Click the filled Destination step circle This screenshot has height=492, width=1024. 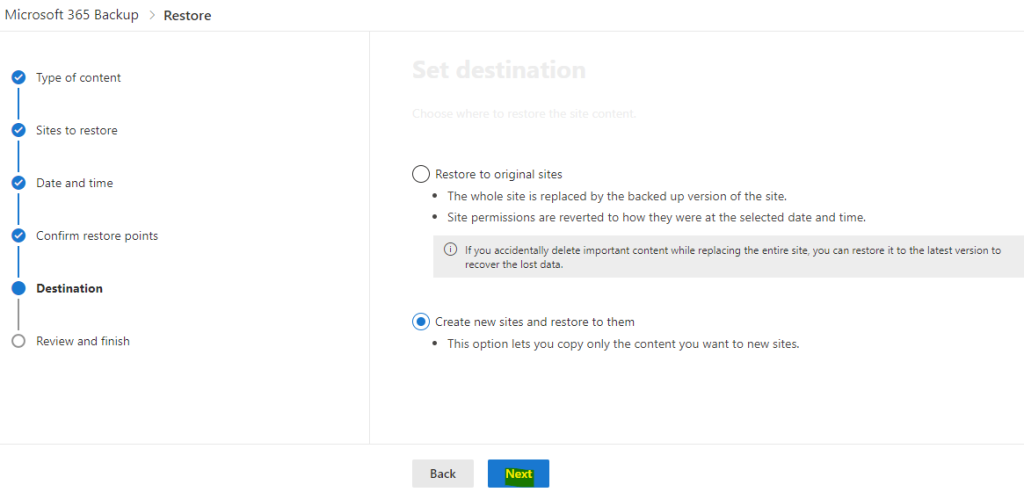[18, 288]
